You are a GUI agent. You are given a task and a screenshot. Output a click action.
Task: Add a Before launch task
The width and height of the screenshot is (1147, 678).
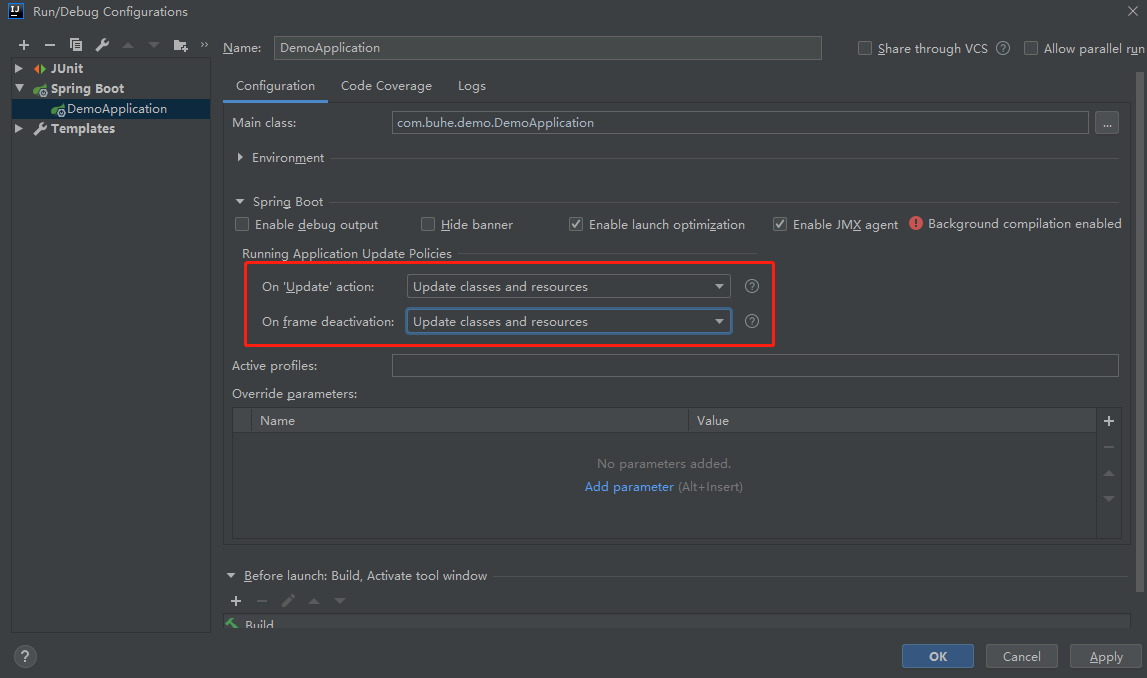(236, 600)
